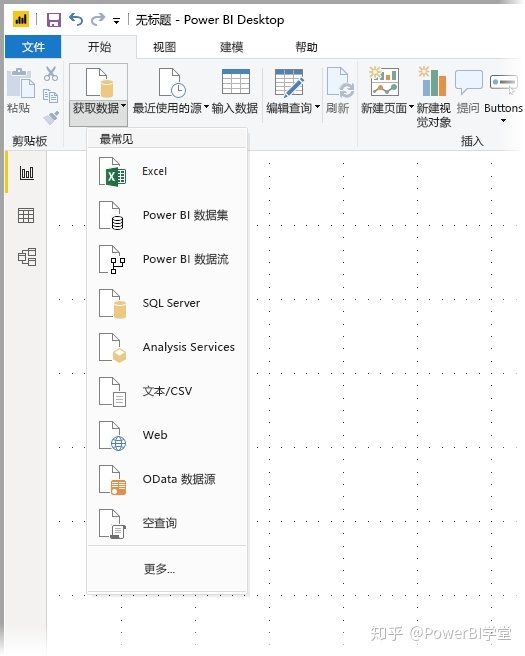Expand the 新建页面 dropdown arrow
The width and height of the screenshot is (525, 656).
coord(411,107)
